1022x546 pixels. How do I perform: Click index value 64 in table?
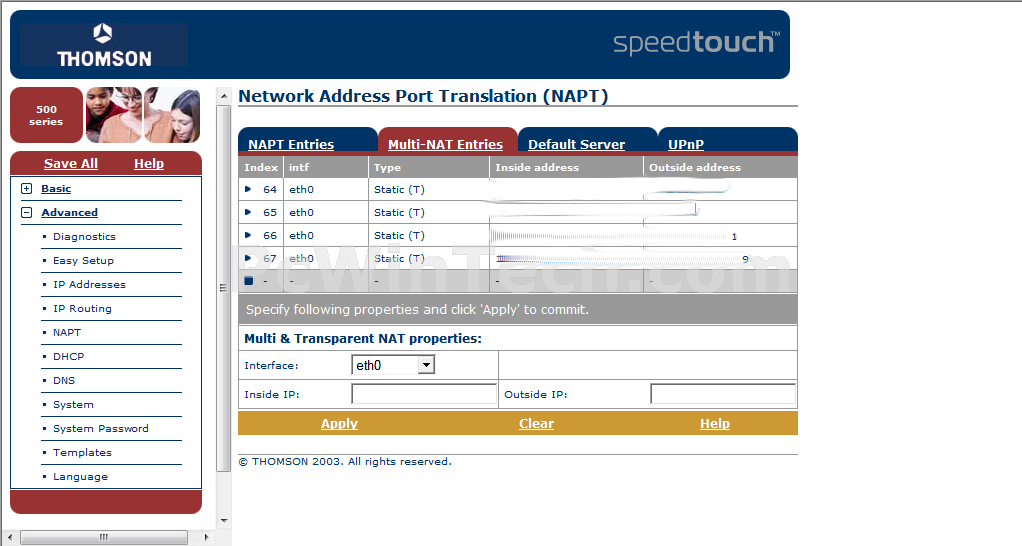(x=270, y=190)
